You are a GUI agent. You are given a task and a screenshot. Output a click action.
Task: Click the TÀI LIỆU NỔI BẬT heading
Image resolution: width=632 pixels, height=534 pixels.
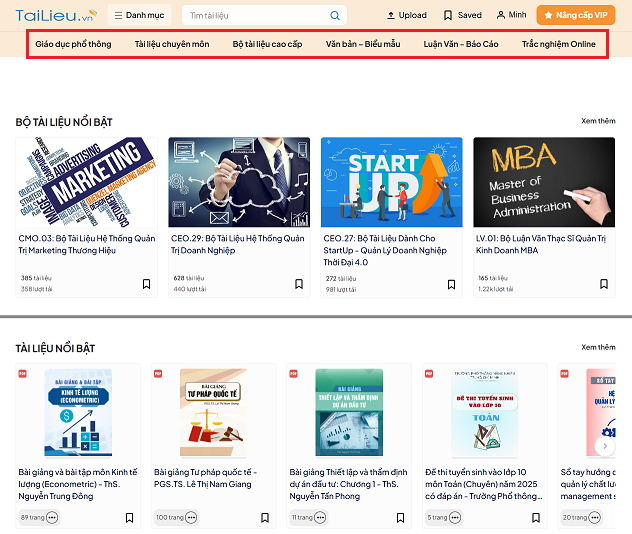(x=55, y=348)
